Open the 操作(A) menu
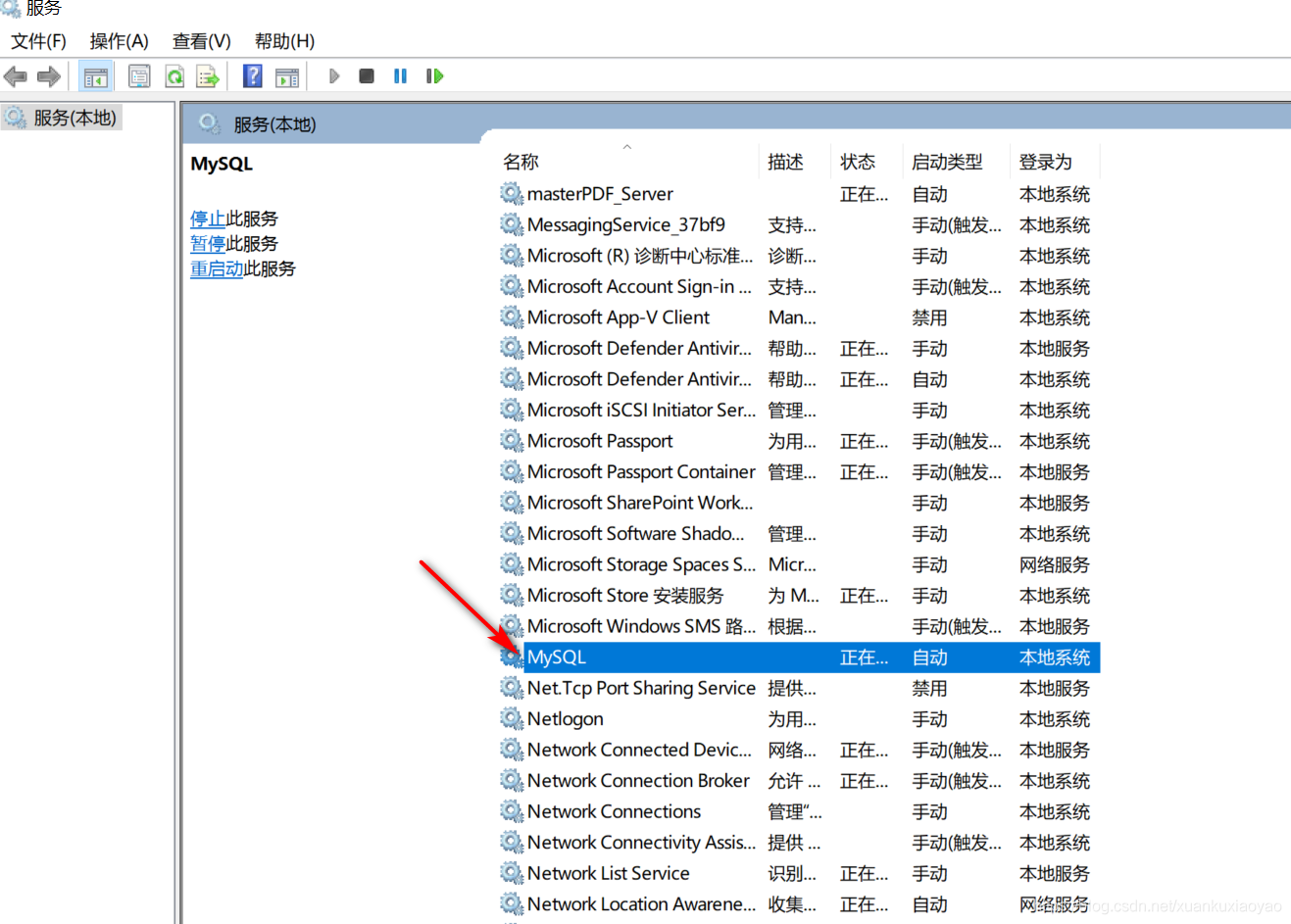 tap(119, 41)
